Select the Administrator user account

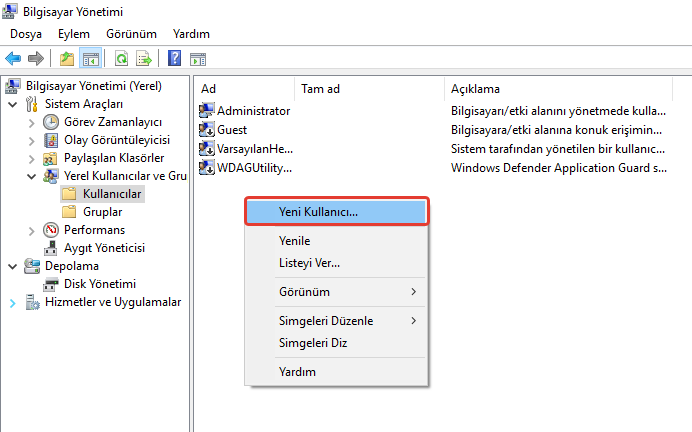pyautogui.click(x=252, y=111)
